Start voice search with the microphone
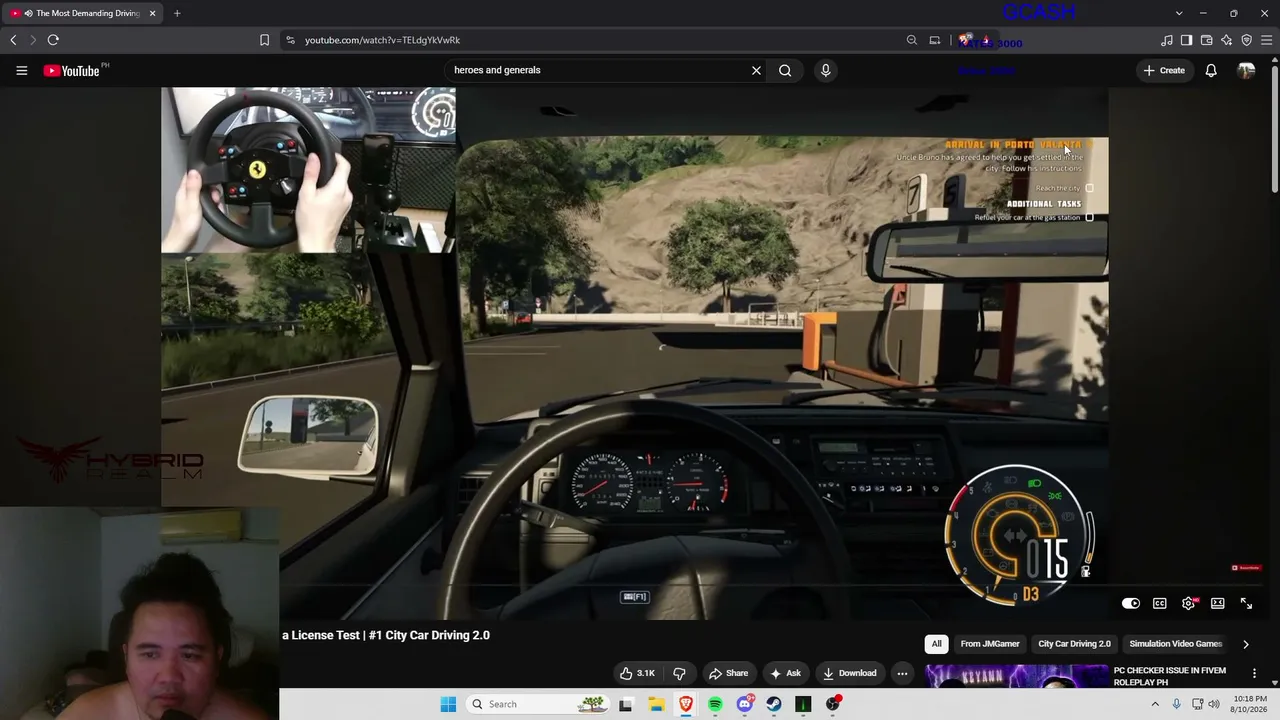1280x720 pixels. (x=825, y=70)
